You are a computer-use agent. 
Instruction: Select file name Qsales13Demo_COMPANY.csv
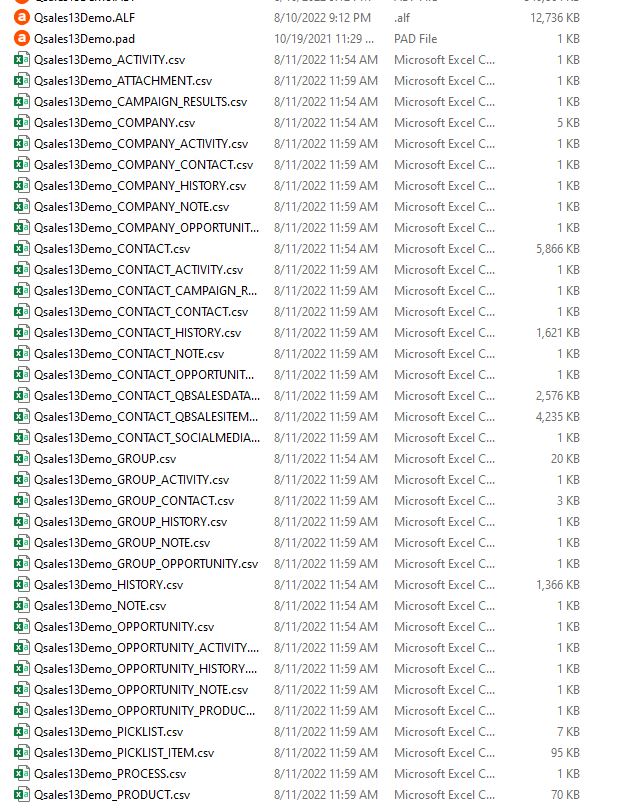click(x=114, y=123)
